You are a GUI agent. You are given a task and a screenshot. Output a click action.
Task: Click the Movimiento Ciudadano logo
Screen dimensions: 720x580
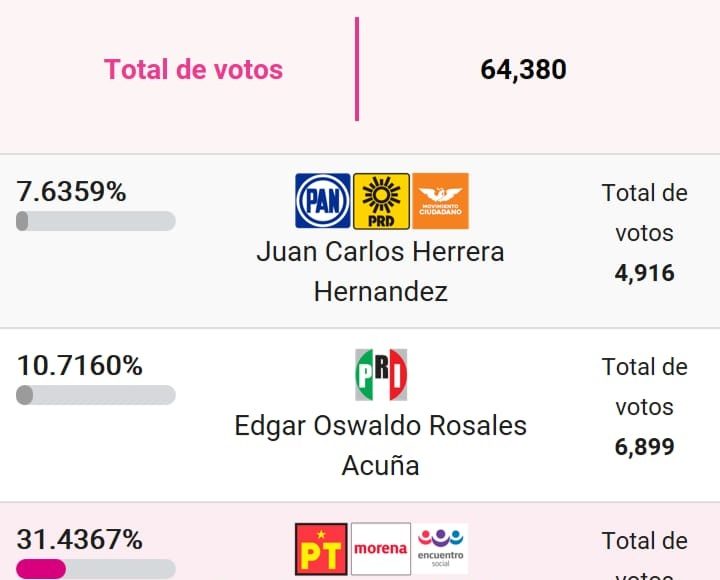(x=440, y=201)
